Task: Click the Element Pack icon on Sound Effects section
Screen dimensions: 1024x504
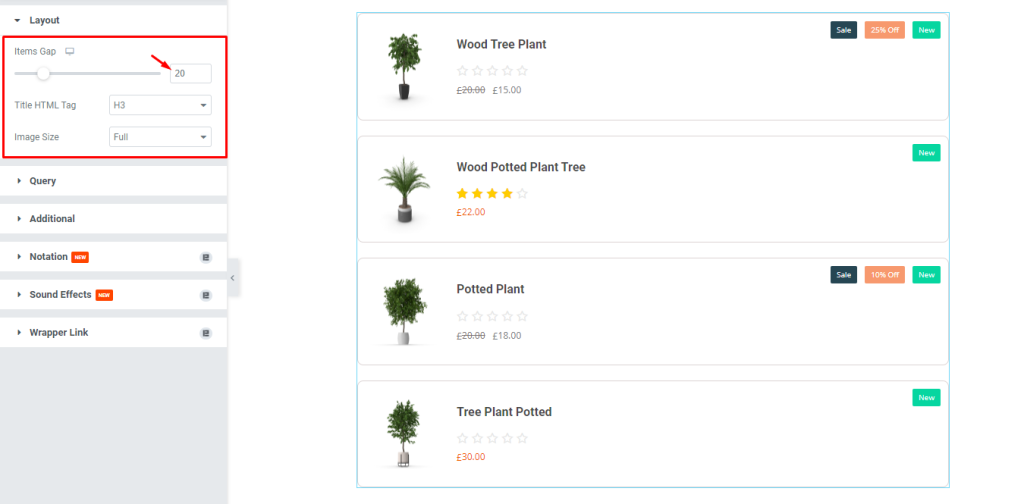Action: 206,295
